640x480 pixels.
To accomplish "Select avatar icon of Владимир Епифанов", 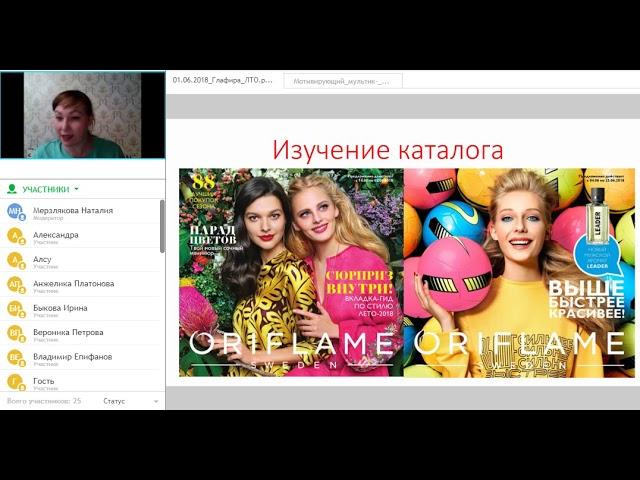I will pos(16,358).
